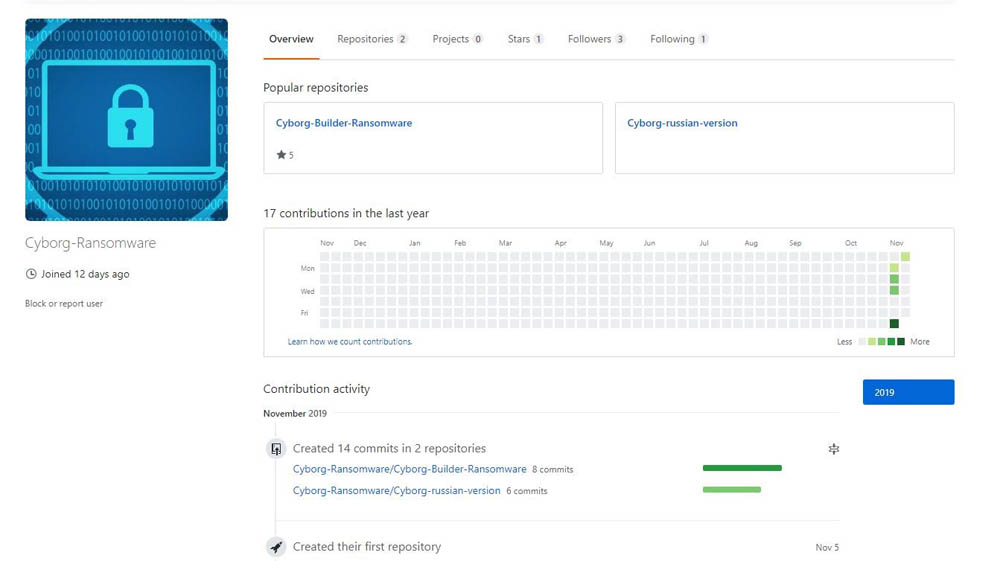Collapse the commits activity with the fold icon
This screenshot has width=1000, height=561.
tap(834, 449)
